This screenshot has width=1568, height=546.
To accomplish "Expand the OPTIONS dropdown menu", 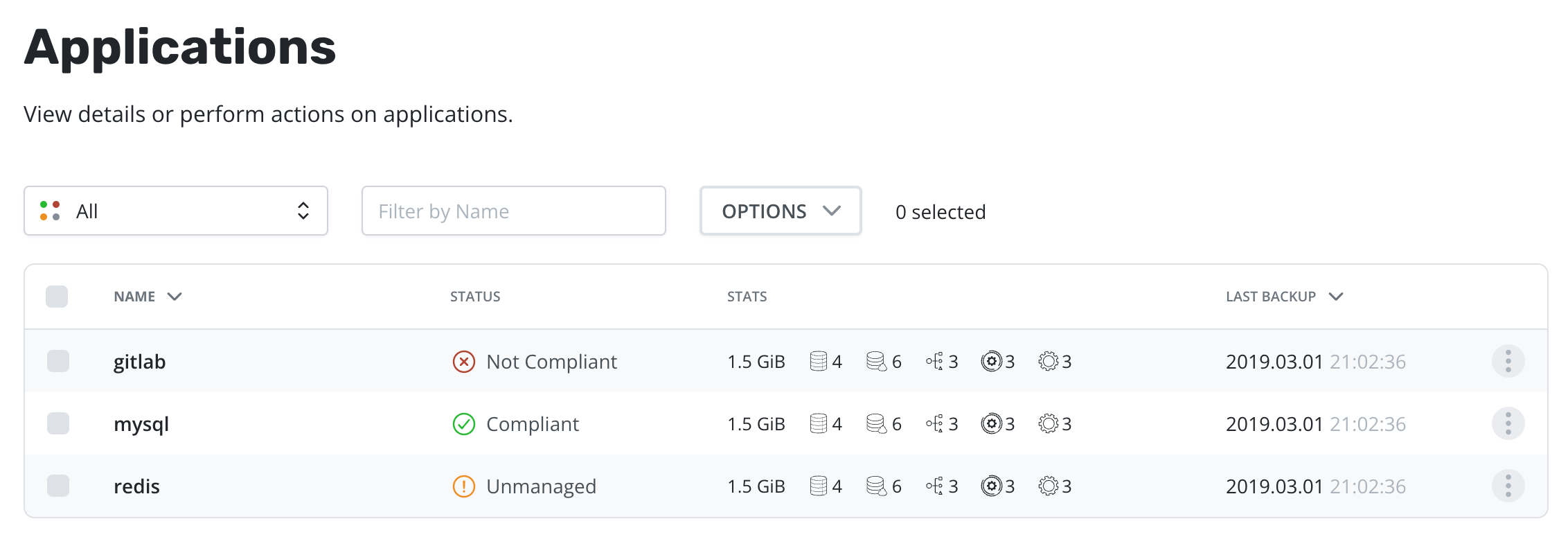I will [x=781, y=211].
